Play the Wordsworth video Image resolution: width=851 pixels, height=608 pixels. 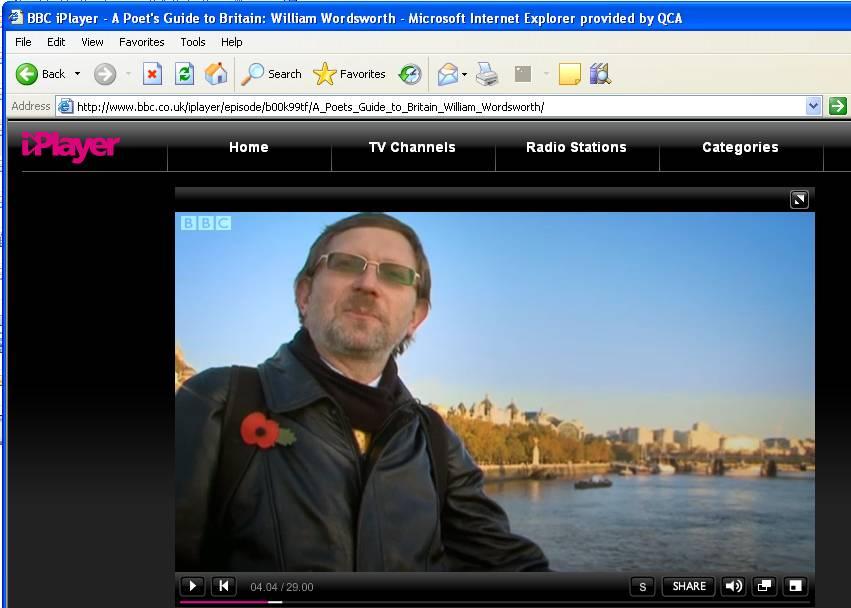193,586
